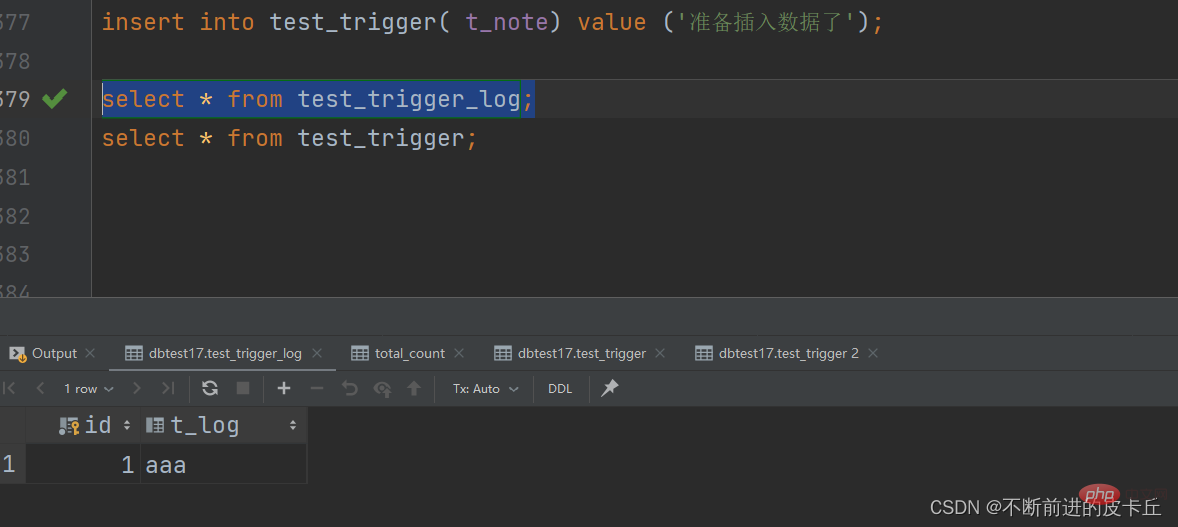
Task: Open the Tx: Auto transaction mode dropdown
Action: (485, 389)
